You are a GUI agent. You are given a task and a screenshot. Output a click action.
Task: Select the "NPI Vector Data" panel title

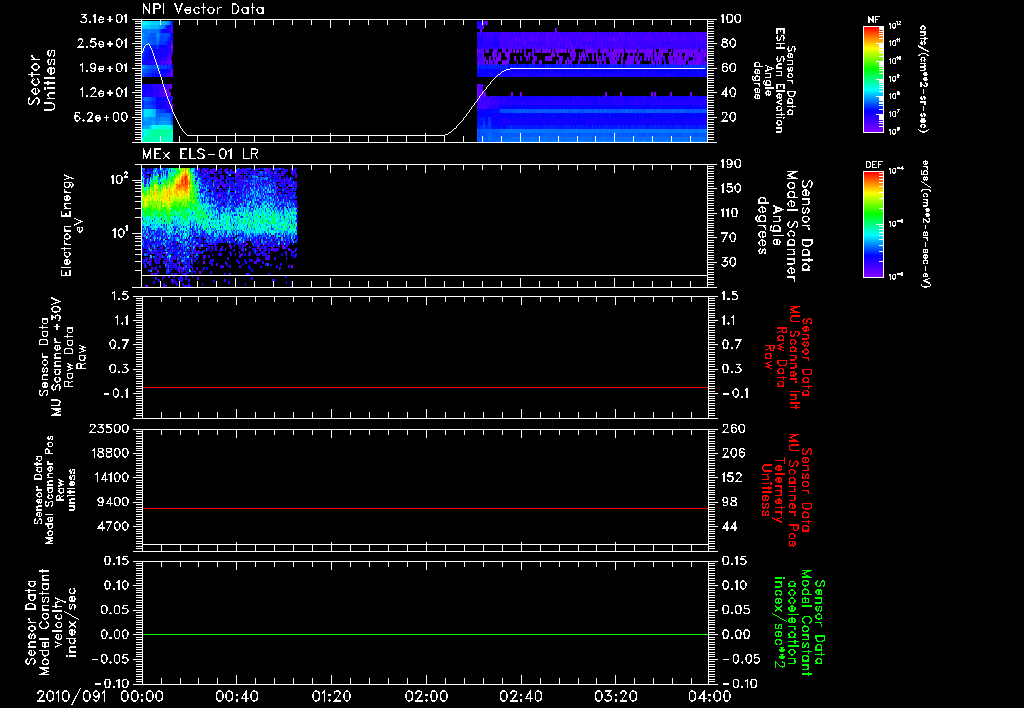203,9
